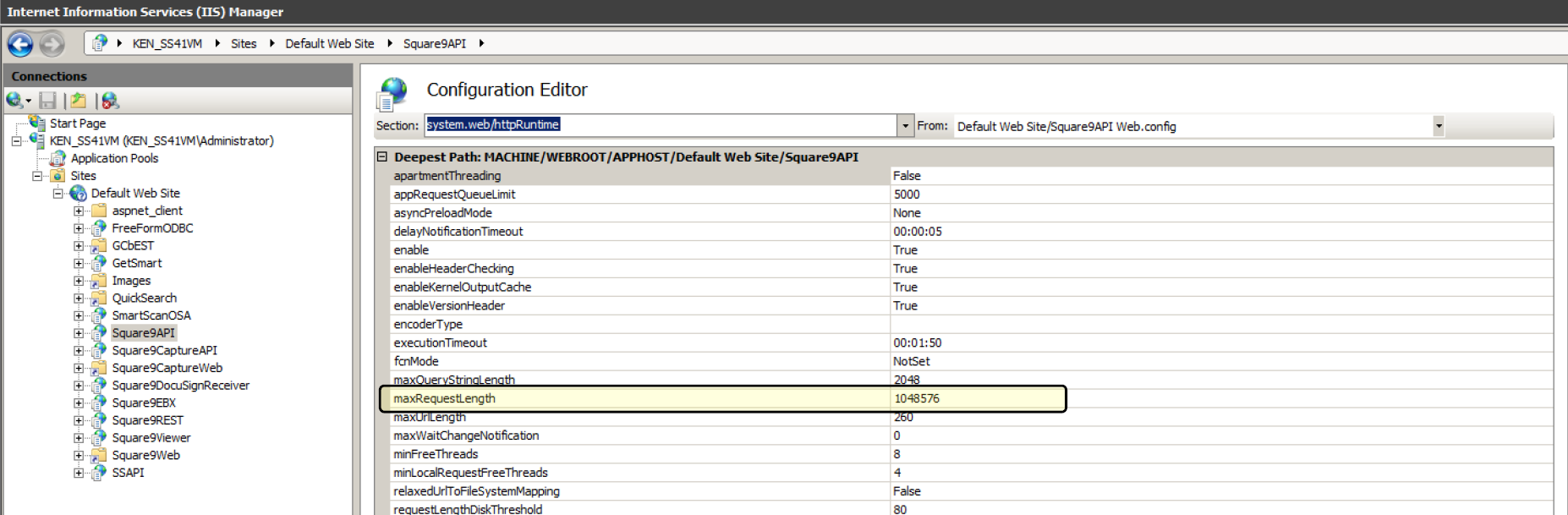Screen dimensions: 1568x515
Task: Click the aspnet_client folder icon
Action: pyautogui.click(x=99, y=211)
